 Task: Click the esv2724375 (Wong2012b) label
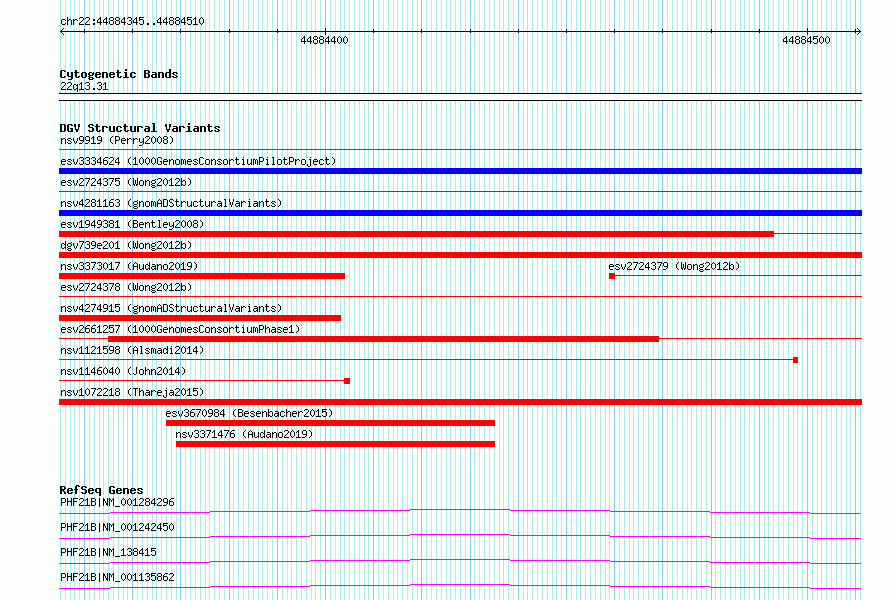(126, 182)
